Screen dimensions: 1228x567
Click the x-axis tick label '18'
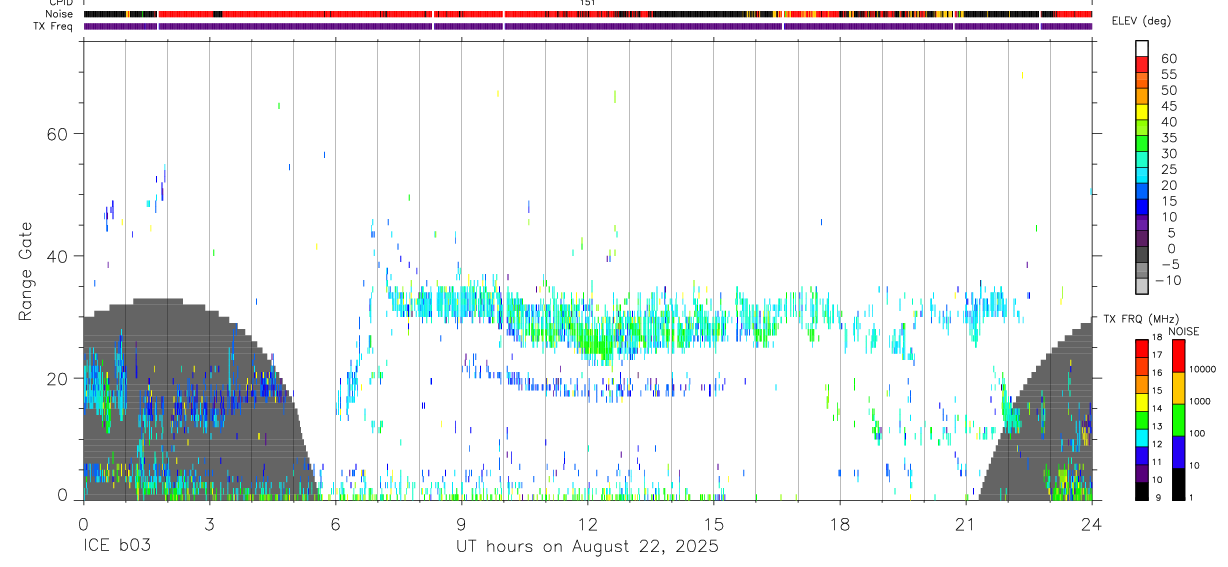(840, 523)
